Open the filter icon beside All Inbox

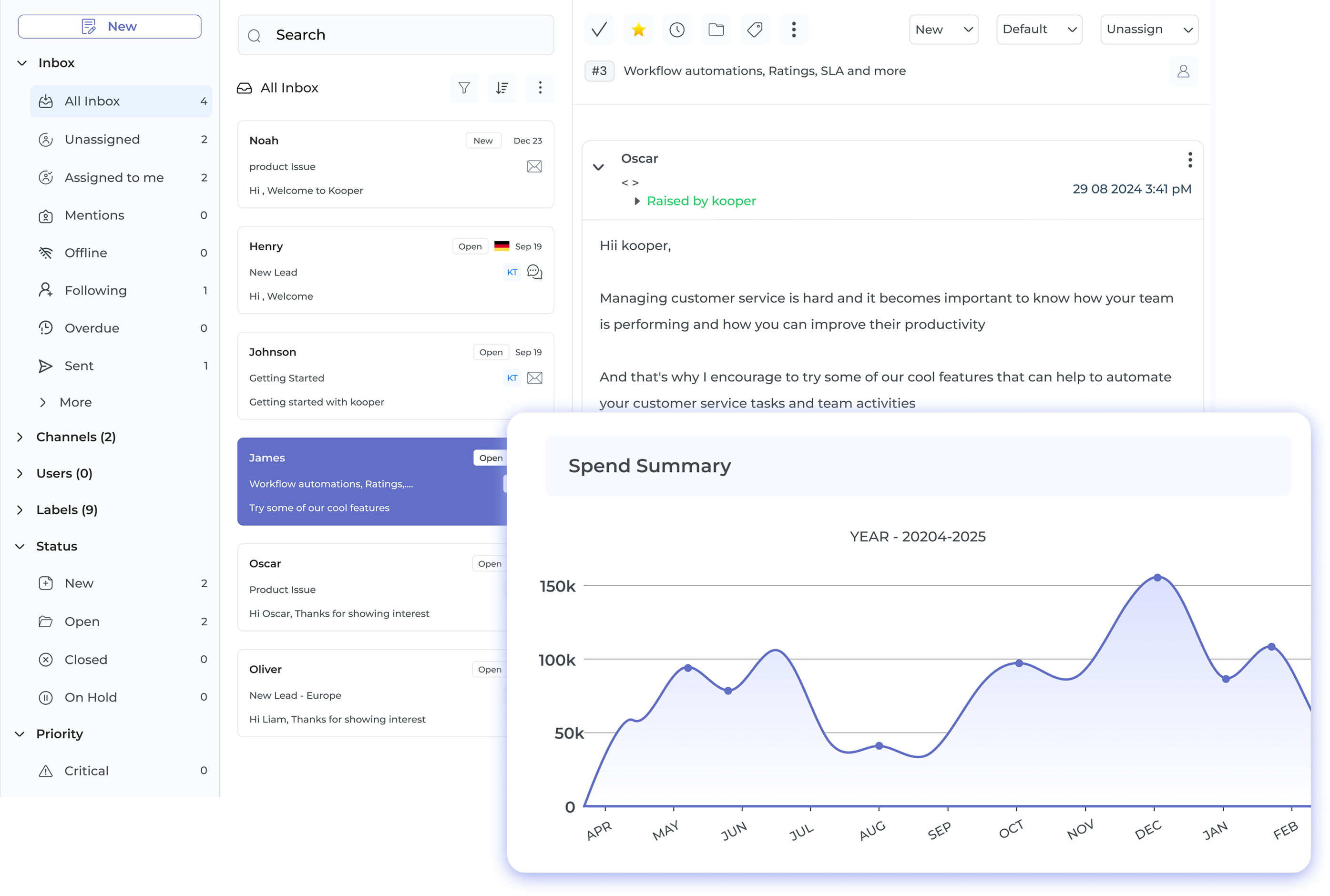tap(464, 87)
